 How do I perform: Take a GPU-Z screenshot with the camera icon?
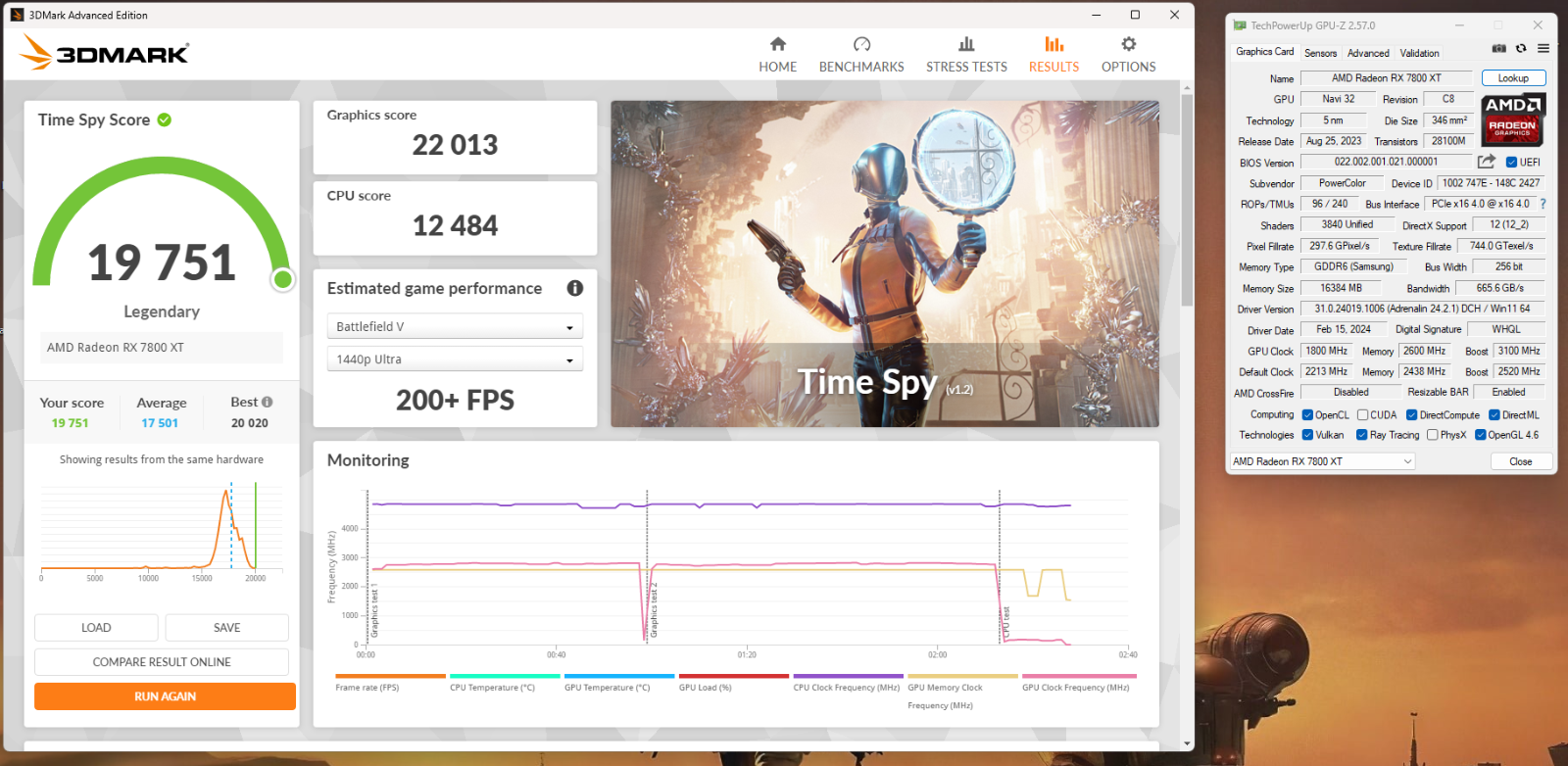1499,48
